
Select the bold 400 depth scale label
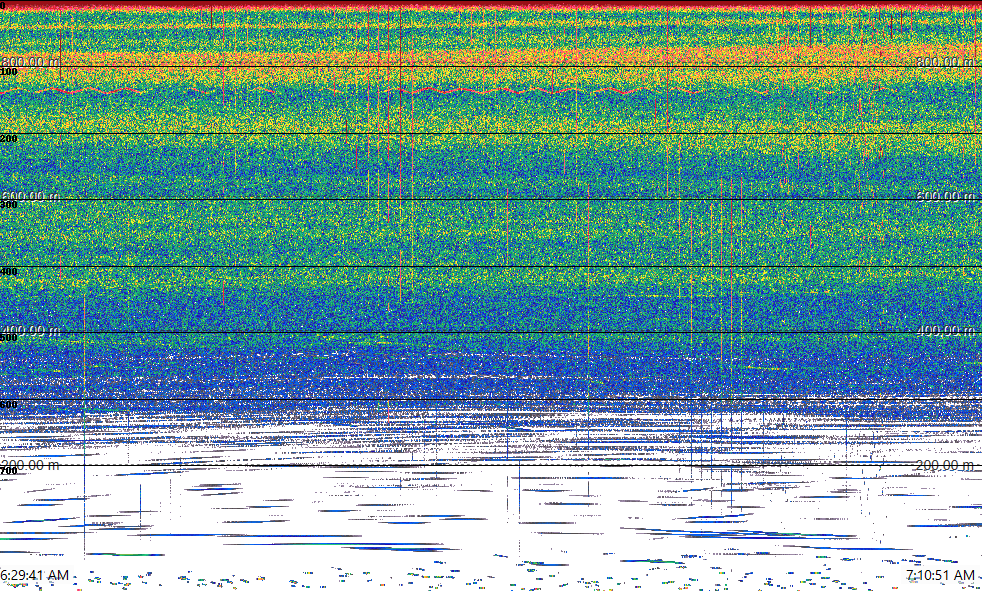tap(9, 271)
